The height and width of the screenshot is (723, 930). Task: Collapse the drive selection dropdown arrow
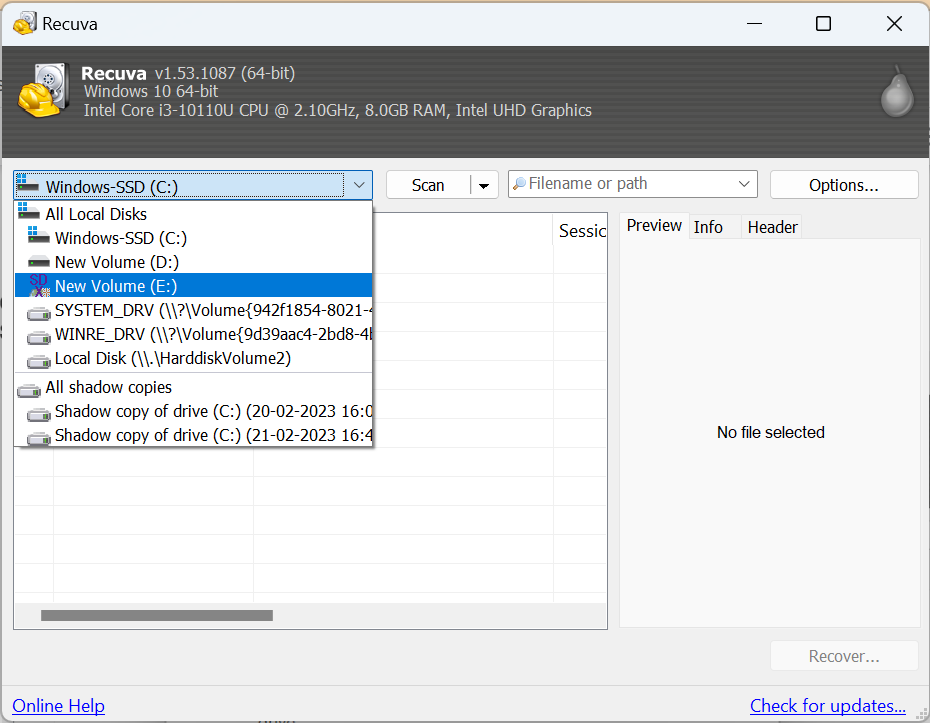tap(359, 185)
